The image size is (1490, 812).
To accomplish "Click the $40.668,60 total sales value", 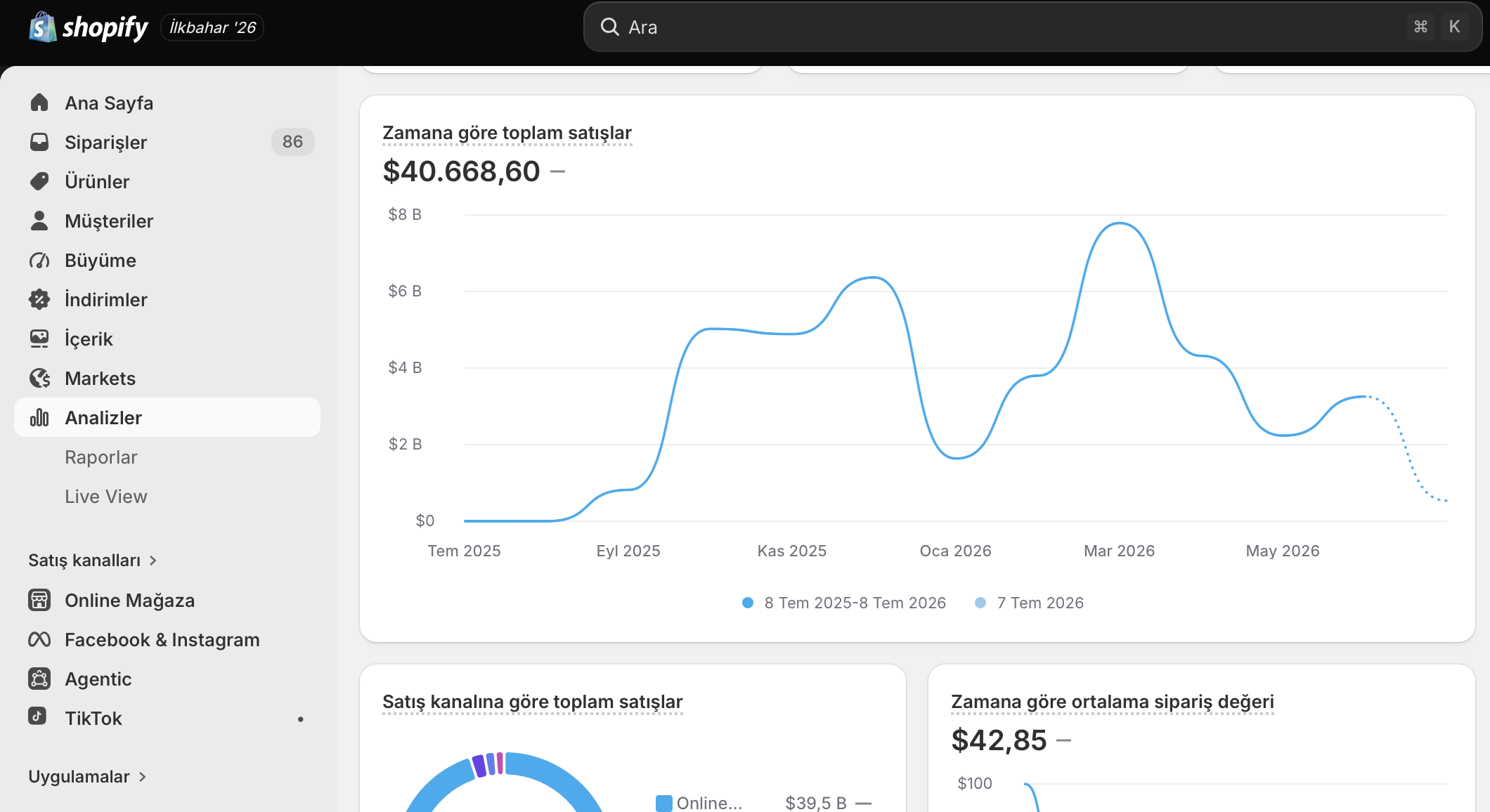I will tap(461, 171).
